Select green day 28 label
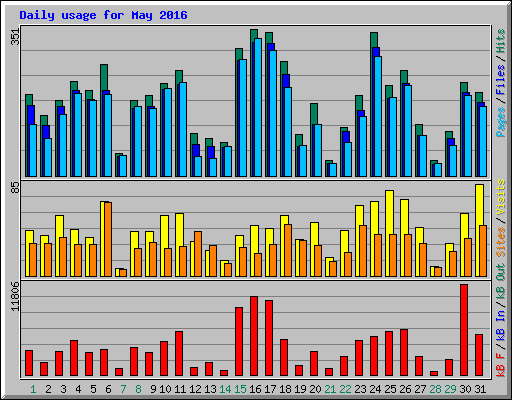This screenshot has width=512, height=400. [435, 389]
